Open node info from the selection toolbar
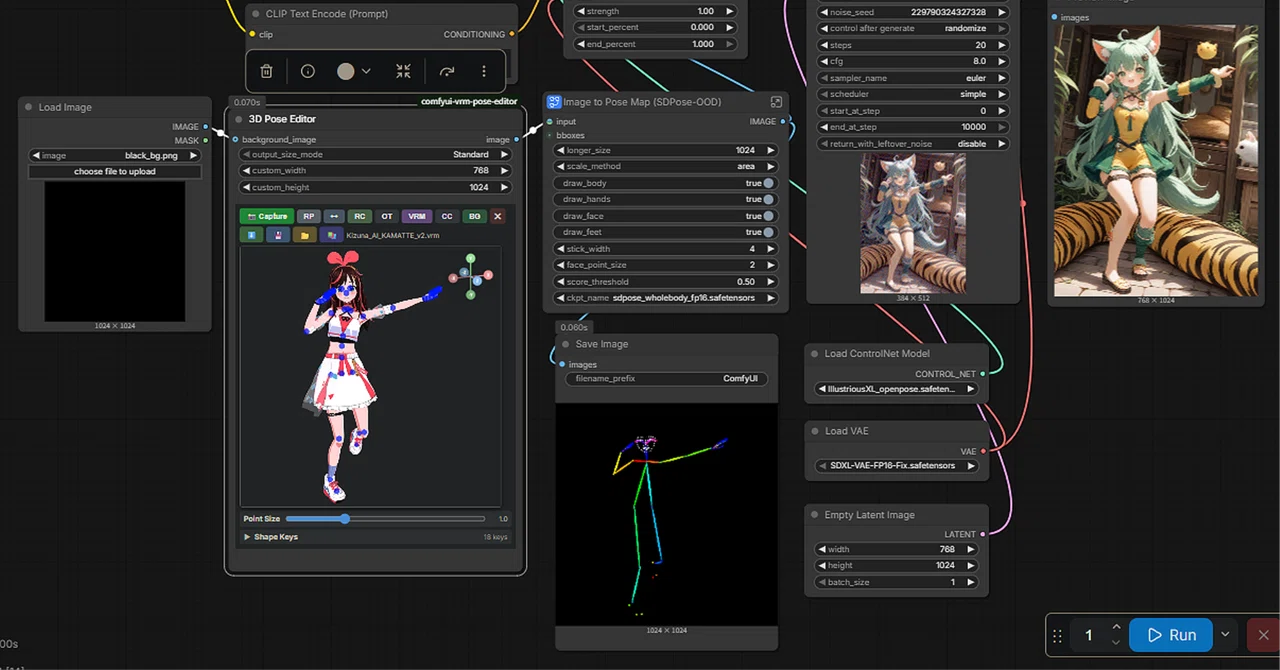This screenshot has height=670, width=1280. point(307,71)
